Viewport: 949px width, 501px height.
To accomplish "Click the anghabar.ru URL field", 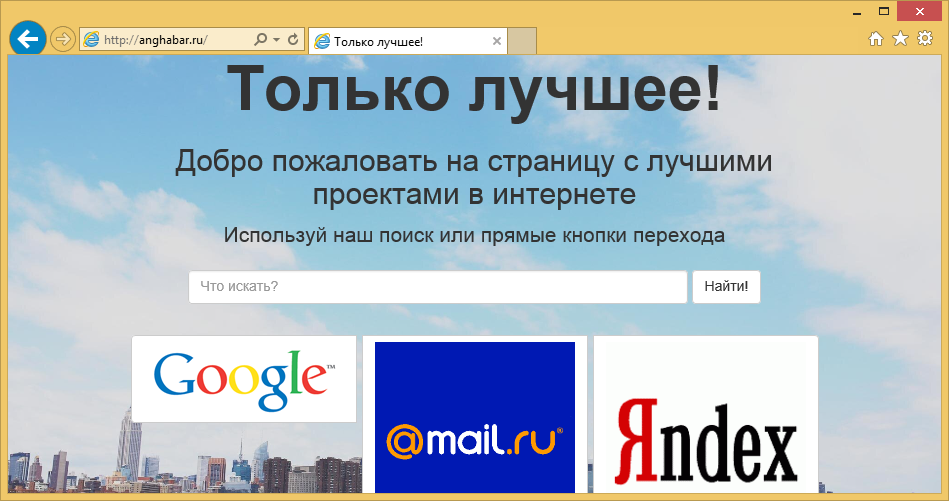I will point(165,40).
